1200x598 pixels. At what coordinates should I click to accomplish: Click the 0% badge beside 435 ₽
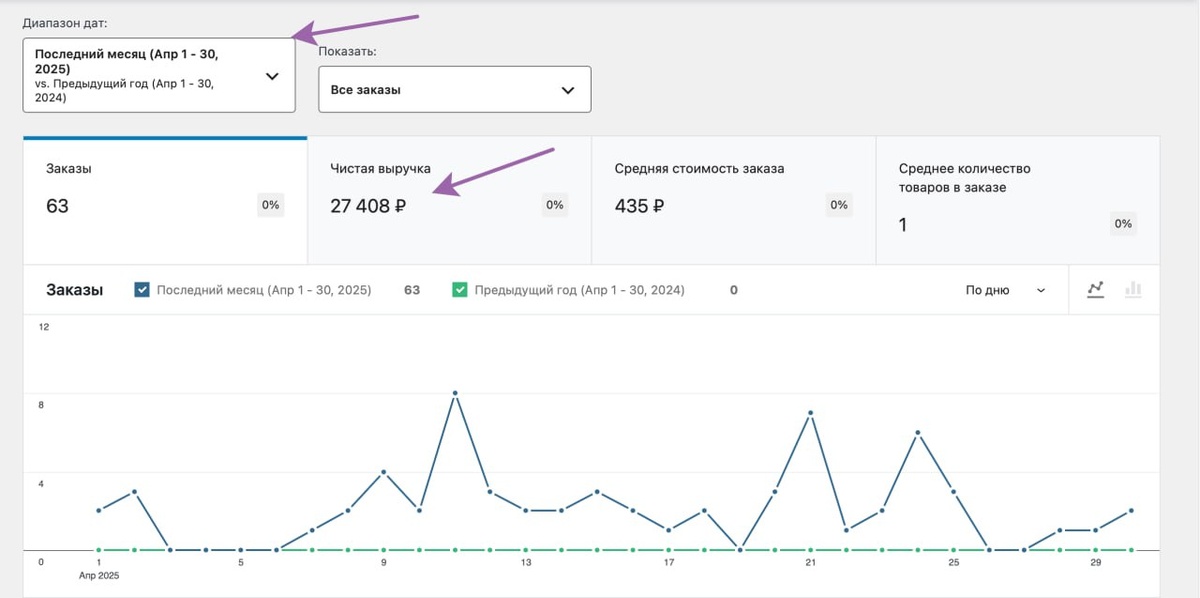pyautogui.click(x=839, y=205)
